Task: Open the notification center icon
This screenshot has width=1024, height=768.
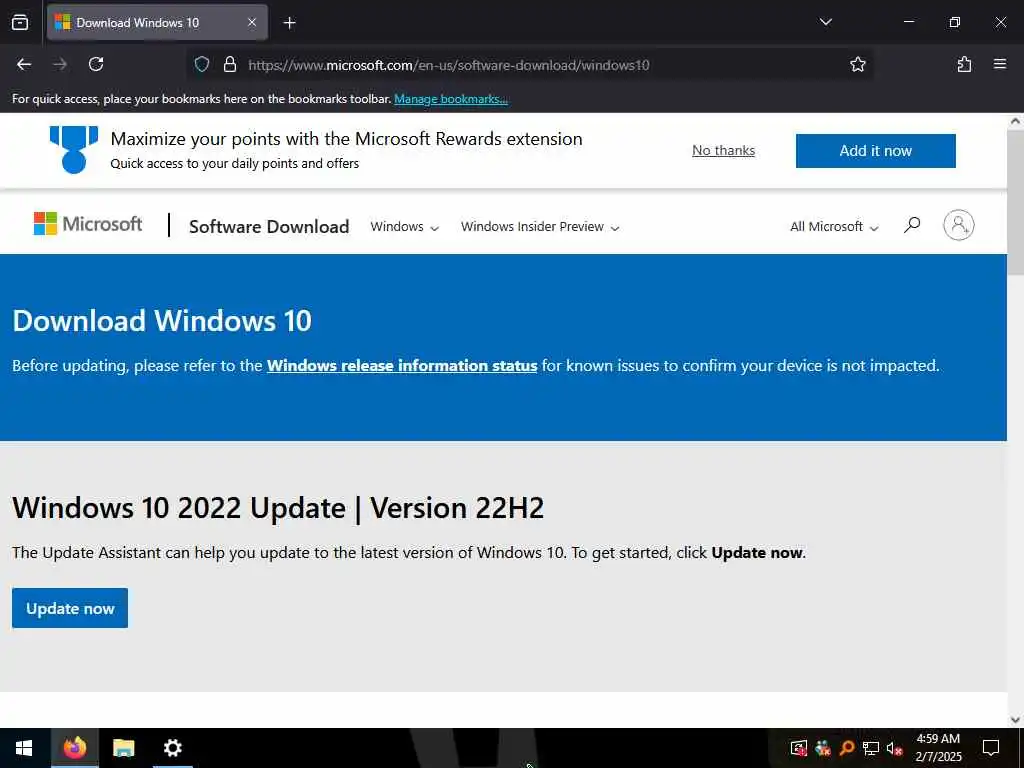Action: [991, 748]
